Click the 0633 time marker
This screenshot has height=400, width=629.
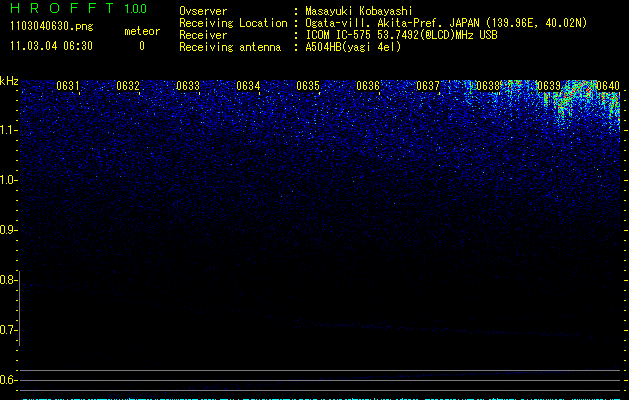click(x=188, y=86)
